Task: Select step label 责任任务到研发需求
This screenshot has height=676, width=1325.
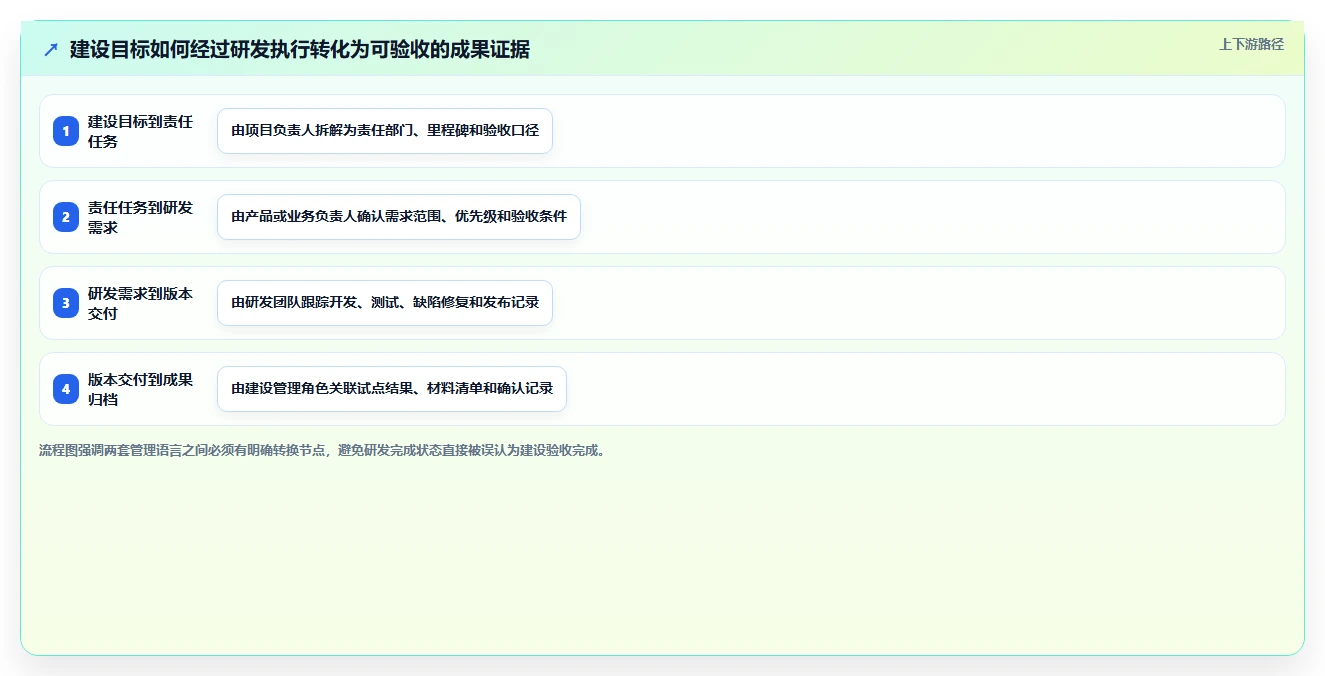Action: [x=141, y=217]
